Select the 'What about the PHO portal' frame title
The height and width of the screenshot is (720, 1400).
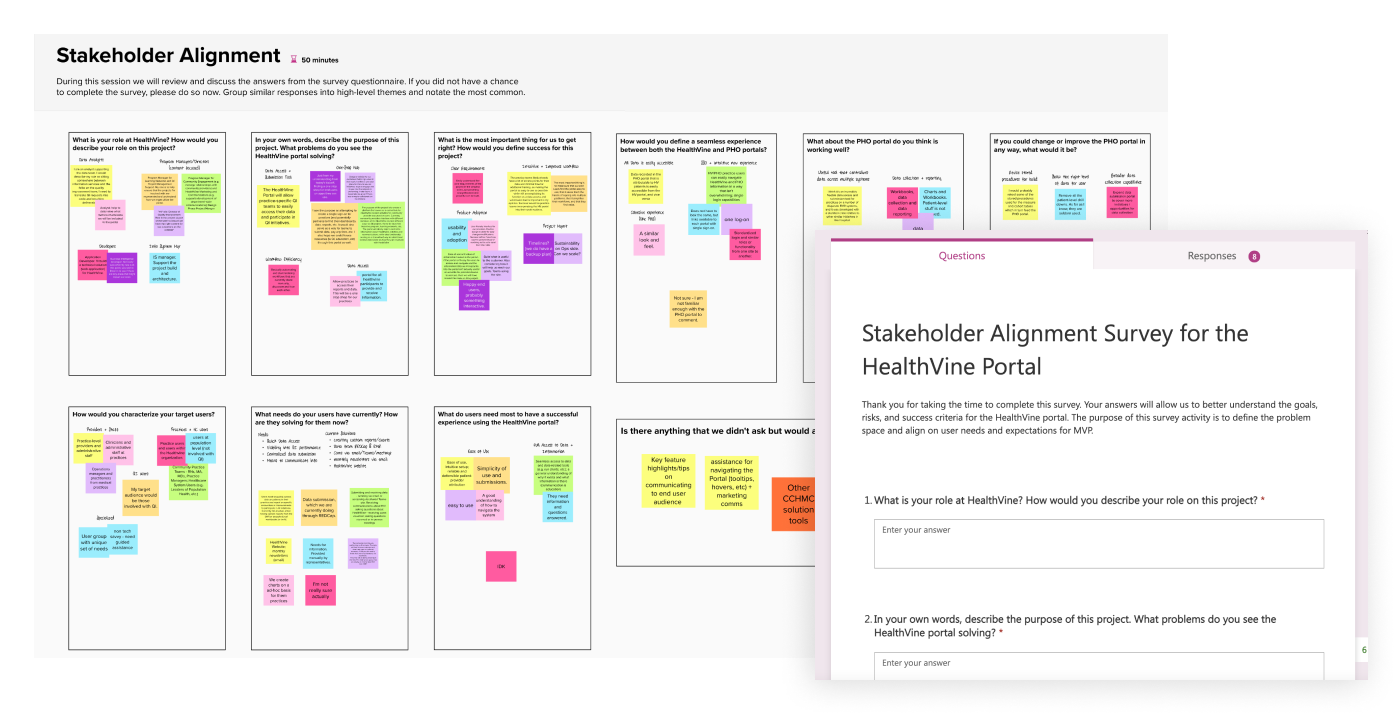[x=871, y=143]
